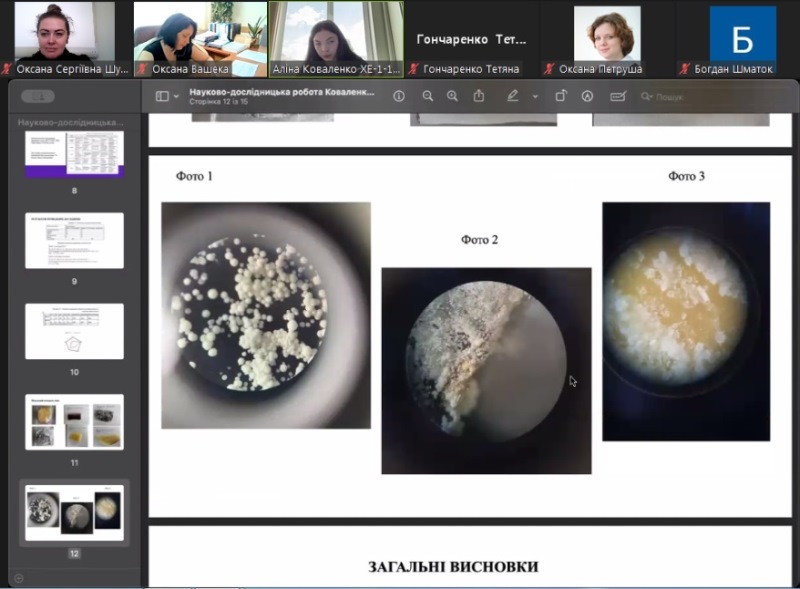Click the document info inspector icon
800x589 pixels.
click(x=399, y=96)
